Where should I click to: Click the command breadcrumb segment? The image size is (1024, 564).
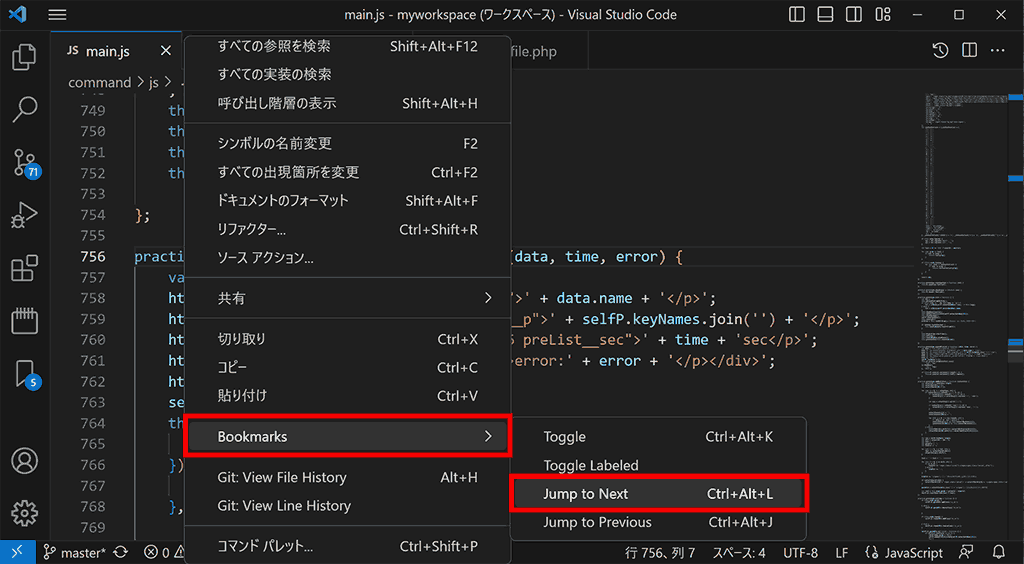point(99,83)
